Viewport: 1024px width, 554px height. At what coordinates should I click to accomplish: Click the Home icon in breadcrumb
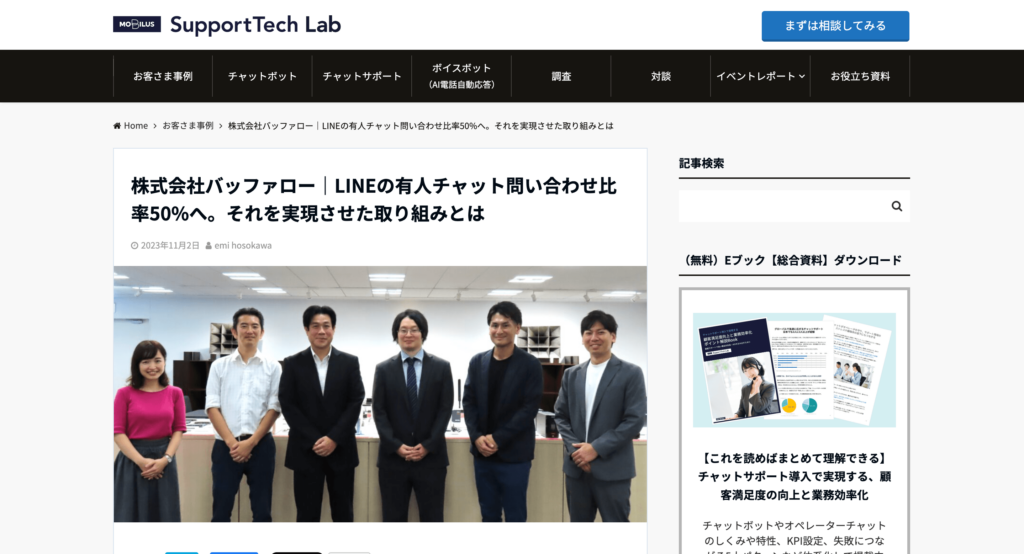pos(117,126)
